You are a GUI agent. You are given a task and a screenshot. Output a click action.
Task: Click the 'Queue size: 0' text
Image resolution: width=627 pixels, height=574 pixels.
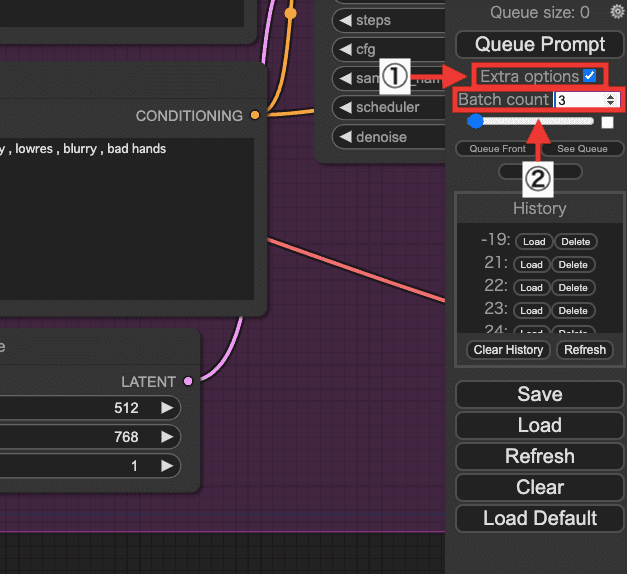click(539, 12)
